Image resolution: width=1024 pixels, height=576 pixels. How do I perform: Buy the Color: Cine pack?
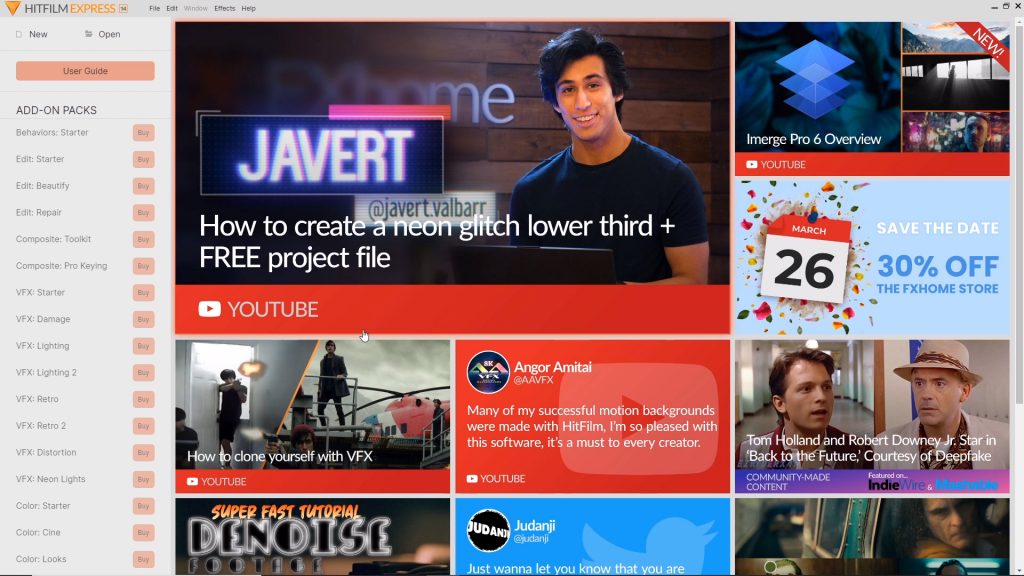click(144, 532)
